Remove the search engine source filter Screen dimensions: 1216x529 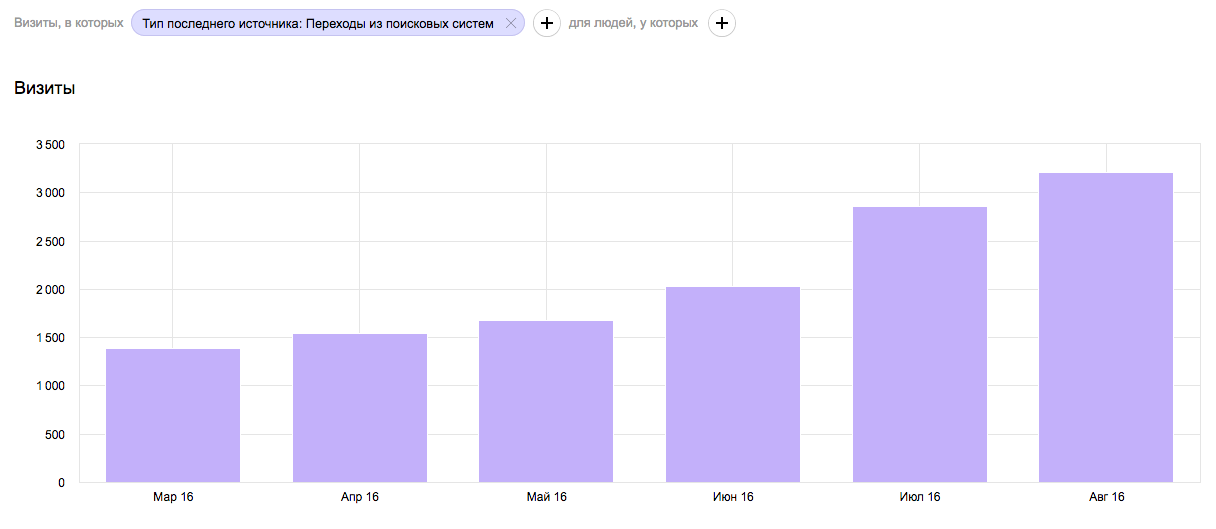[511, 23]
